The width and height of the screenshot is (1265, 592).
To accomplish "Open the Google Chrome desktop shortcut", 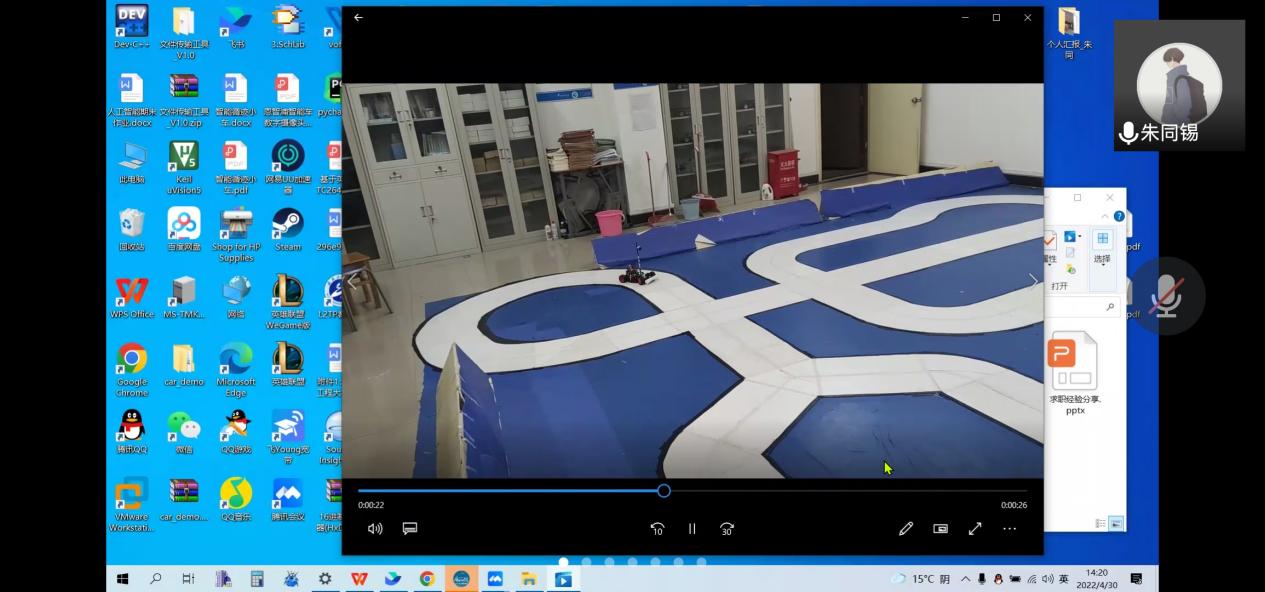I will pyautogui.click(x=132, y=365).
